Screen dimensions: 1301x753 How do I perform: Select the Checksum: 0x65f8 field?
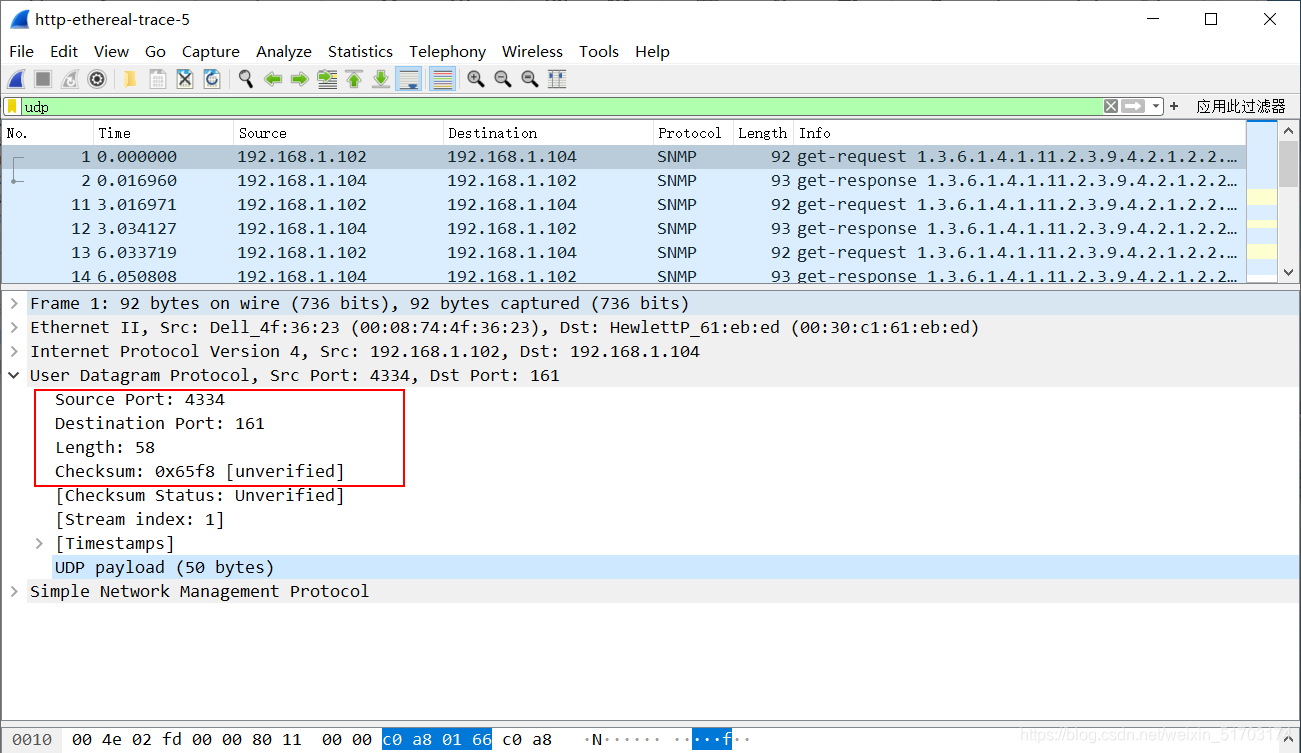click(200, 471)
